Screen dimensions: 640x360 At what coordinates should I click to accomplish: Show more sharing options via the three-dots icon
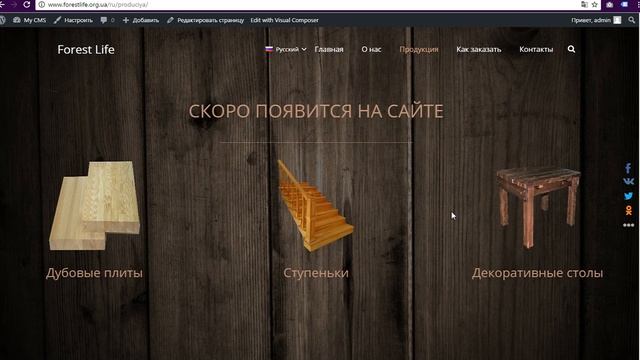(x=629, y=225)
